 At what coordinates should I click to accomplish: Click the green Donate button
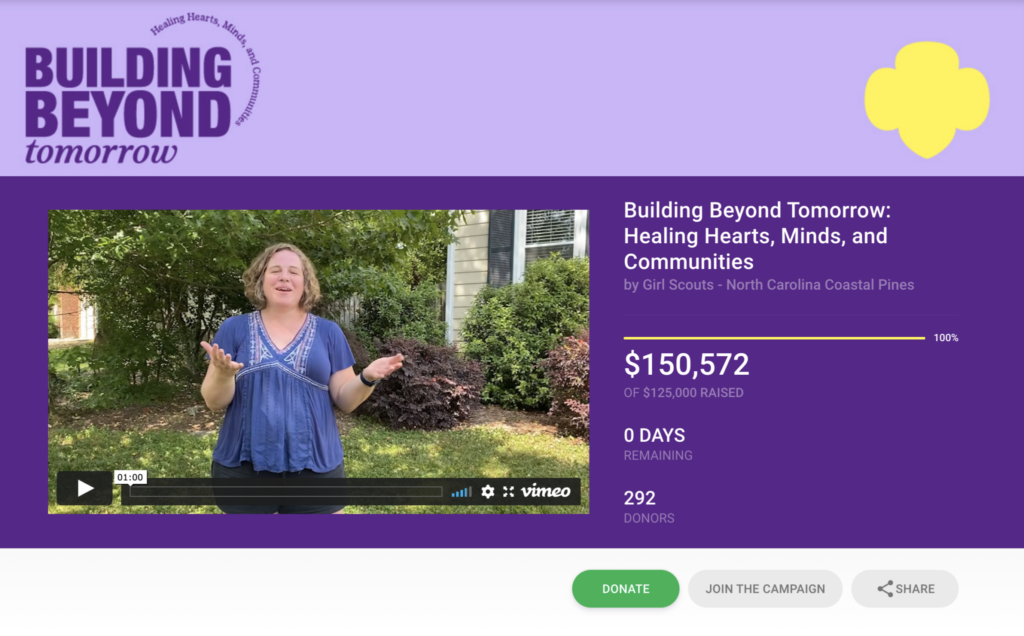tap(626, 589)
